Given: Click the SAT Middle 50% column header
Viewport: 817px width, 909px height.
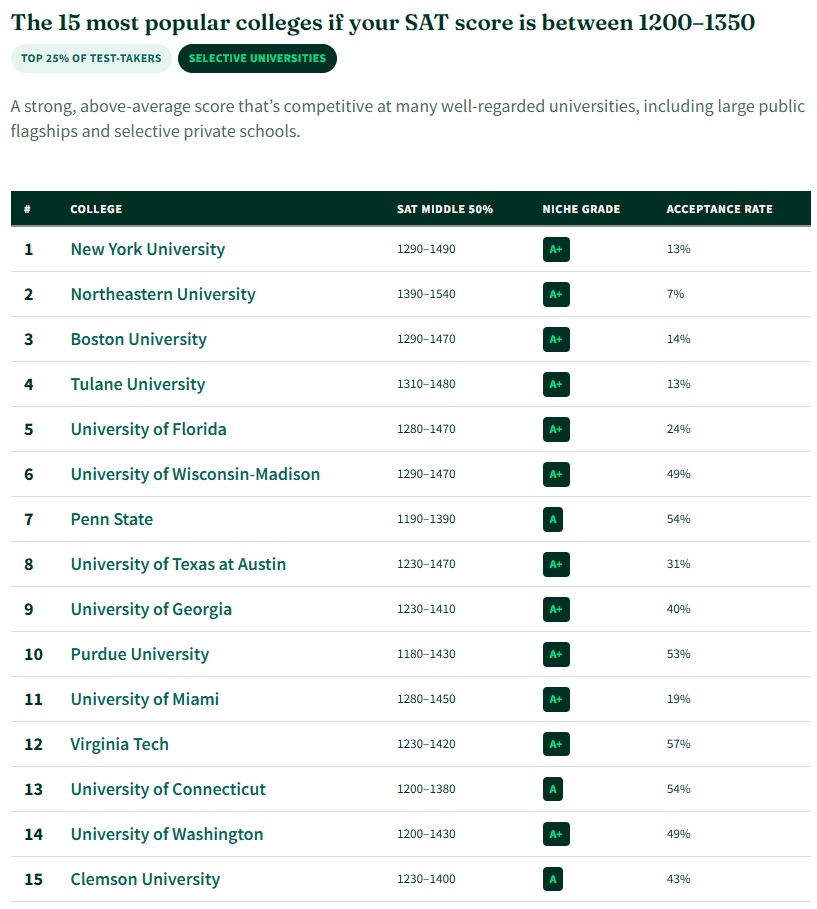Looking at the screenshot, I should click(445, 209).
